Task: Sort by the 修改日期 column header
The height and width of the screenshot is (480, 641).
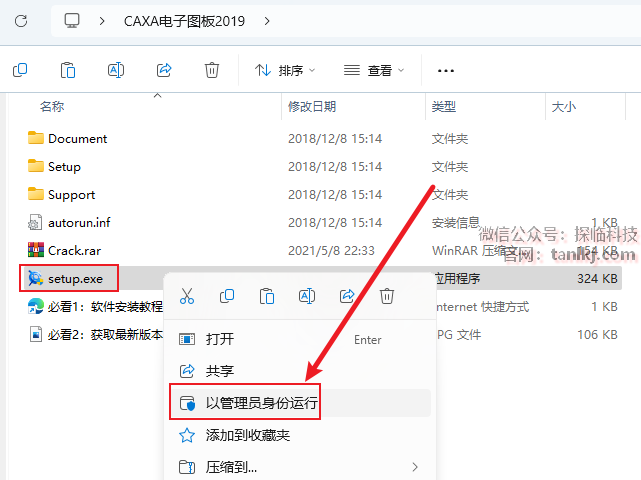Action: point(312,107)
